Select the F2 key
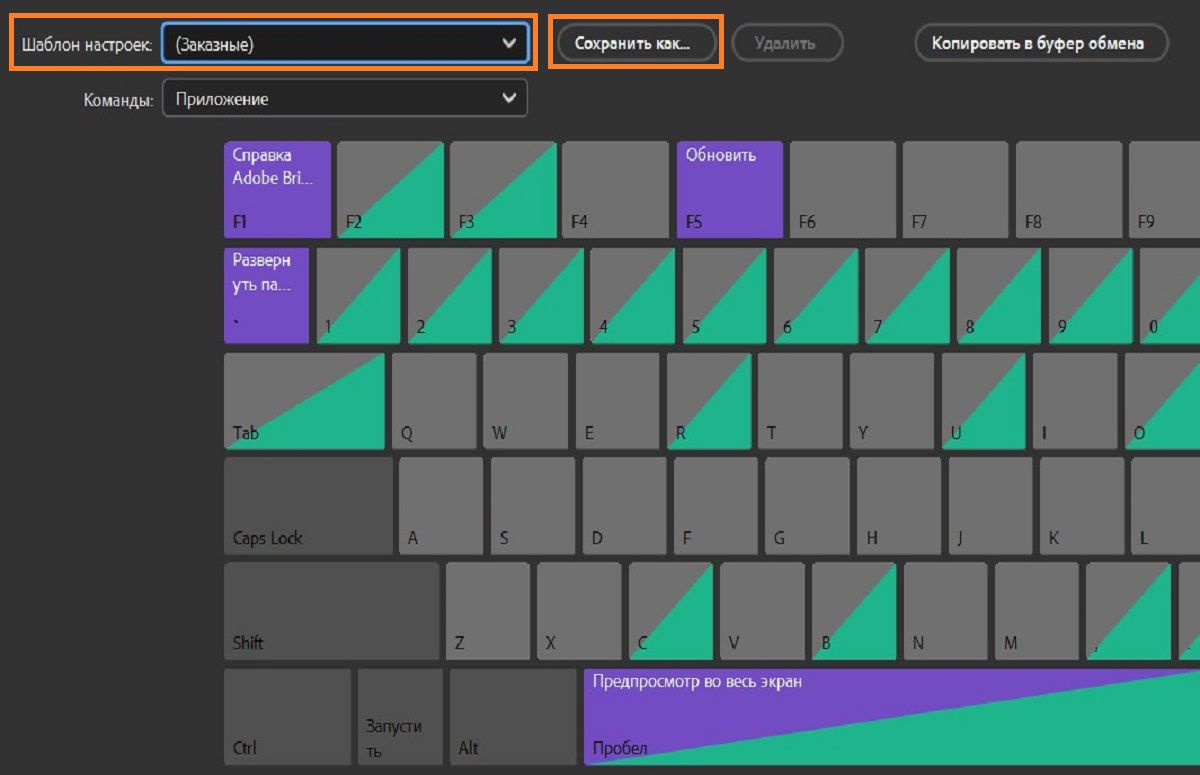This screenshot has height=775, width=1200. pyautogui.click(x=389, y=189)
